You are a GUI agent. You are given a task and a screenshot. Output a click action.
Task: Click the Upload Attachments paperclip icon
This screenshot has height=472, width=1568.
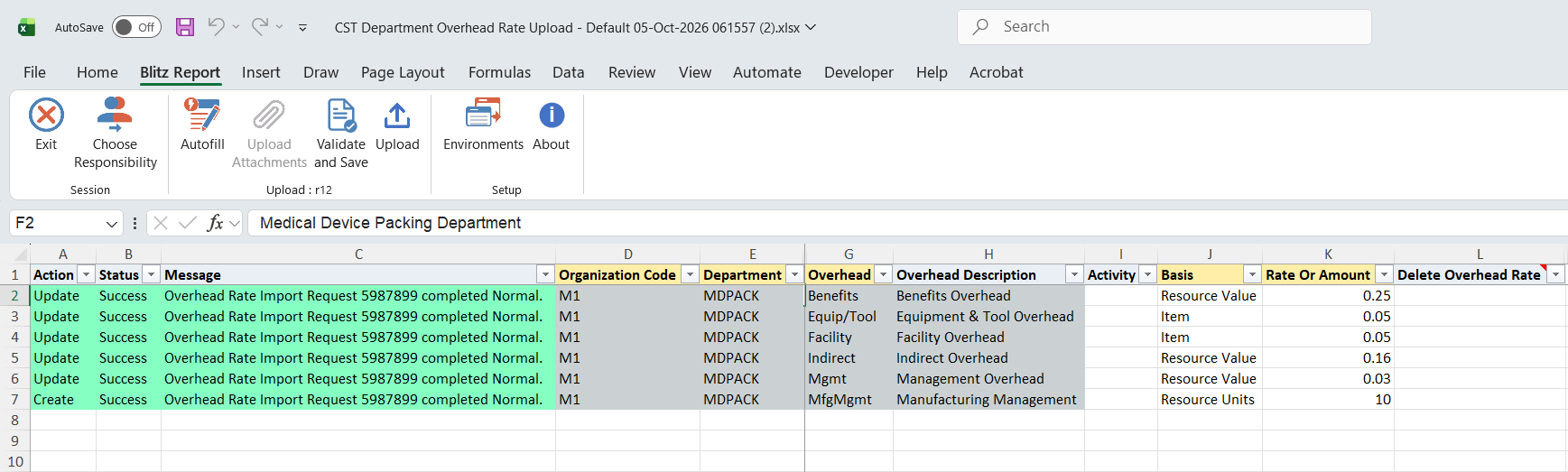click(x=269, y=116)
